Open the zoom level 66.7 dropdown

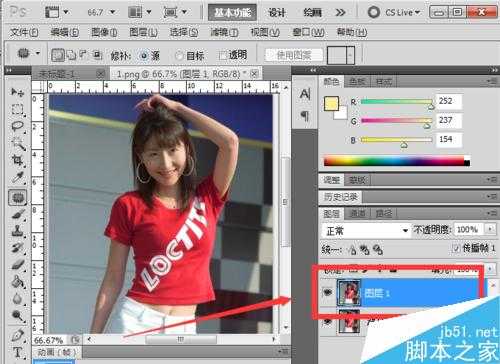tap(112, 12)
